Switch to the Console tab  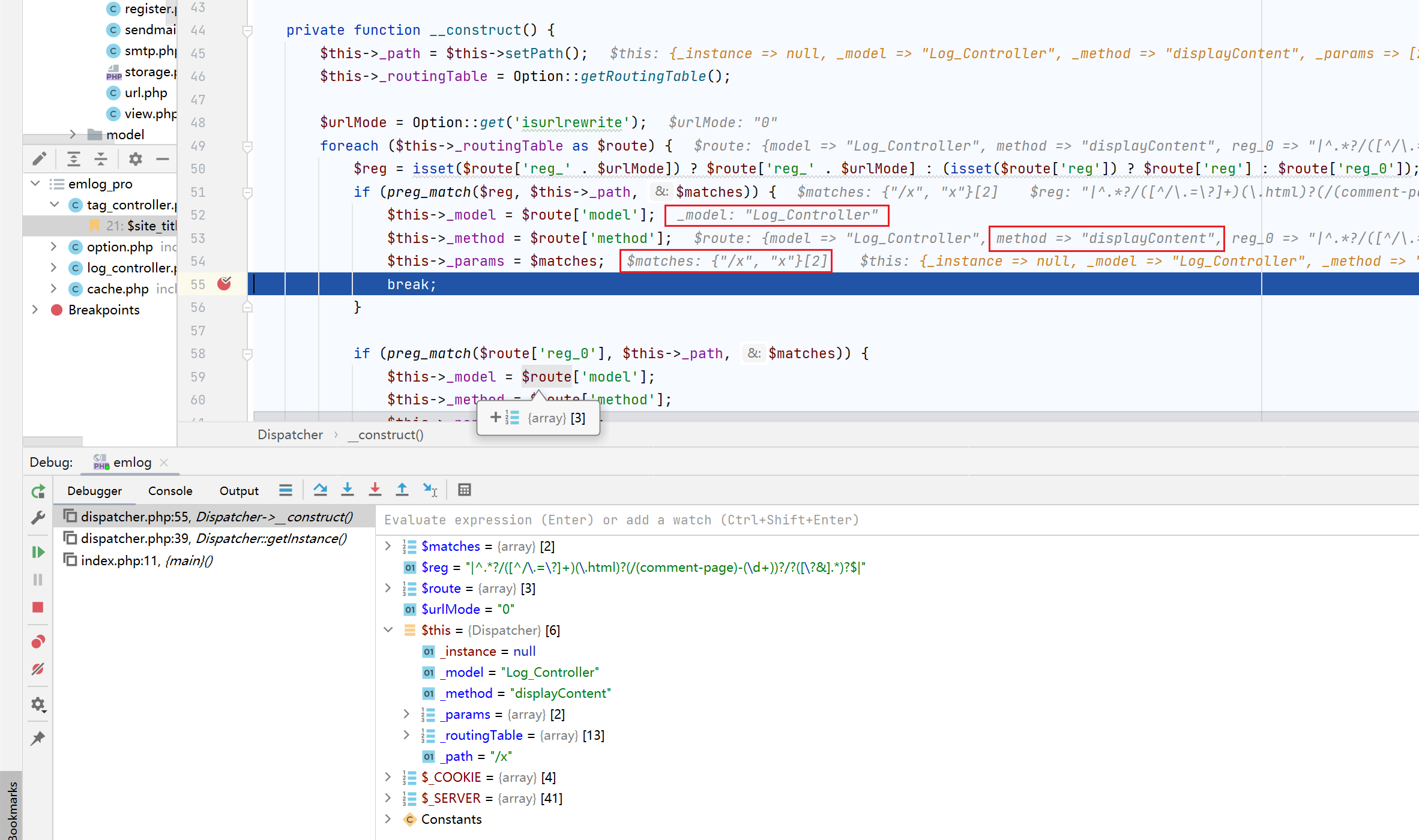pyautogui.click(x=170, y=491)
